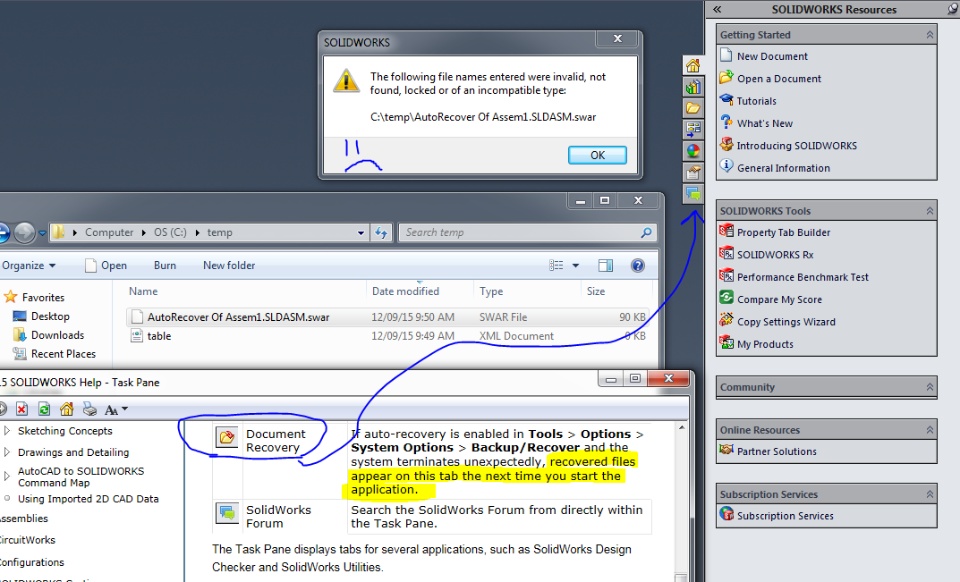Expand the Community section
Viewport: 960px width, 582px height.
pos(929,387)
